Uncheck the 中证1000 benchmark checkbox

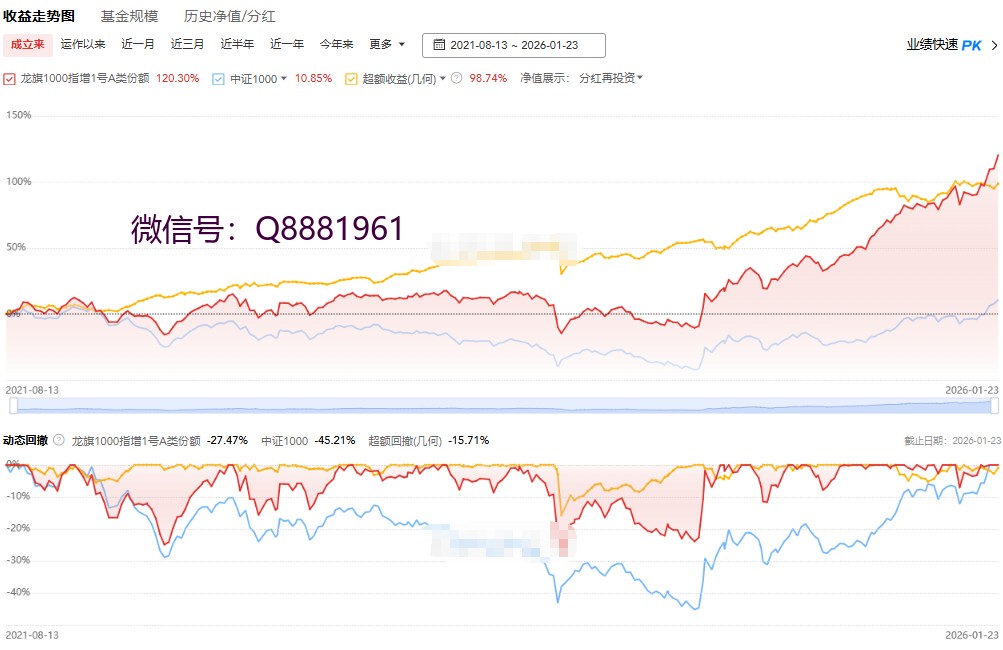tap(218, 78)
